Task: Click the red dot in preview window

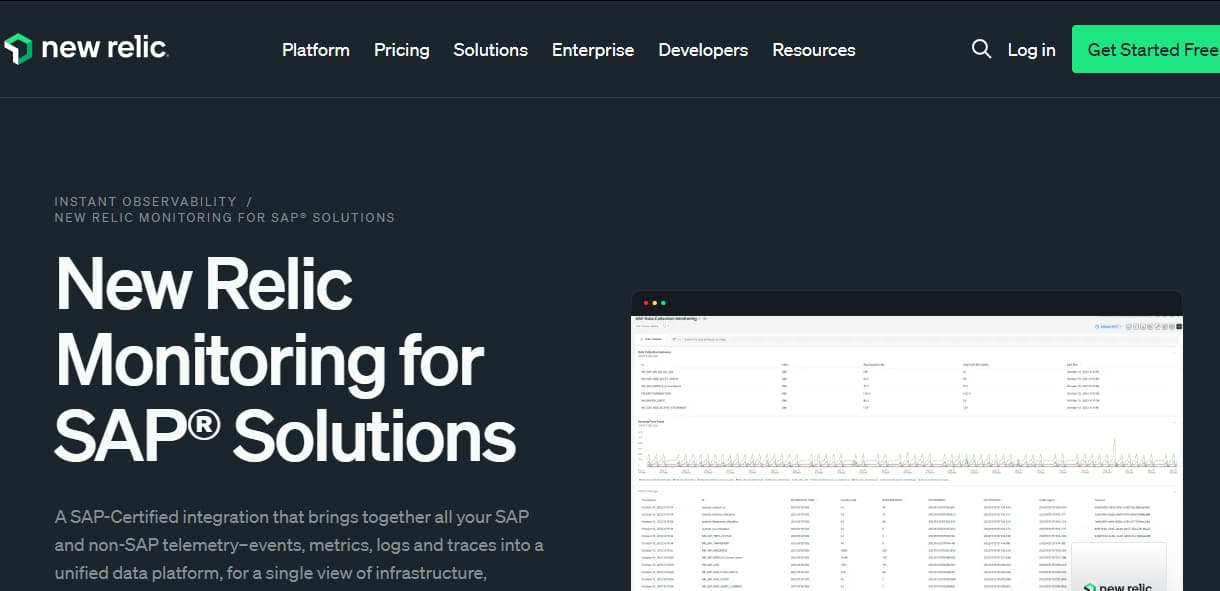Action: [647, 303]
